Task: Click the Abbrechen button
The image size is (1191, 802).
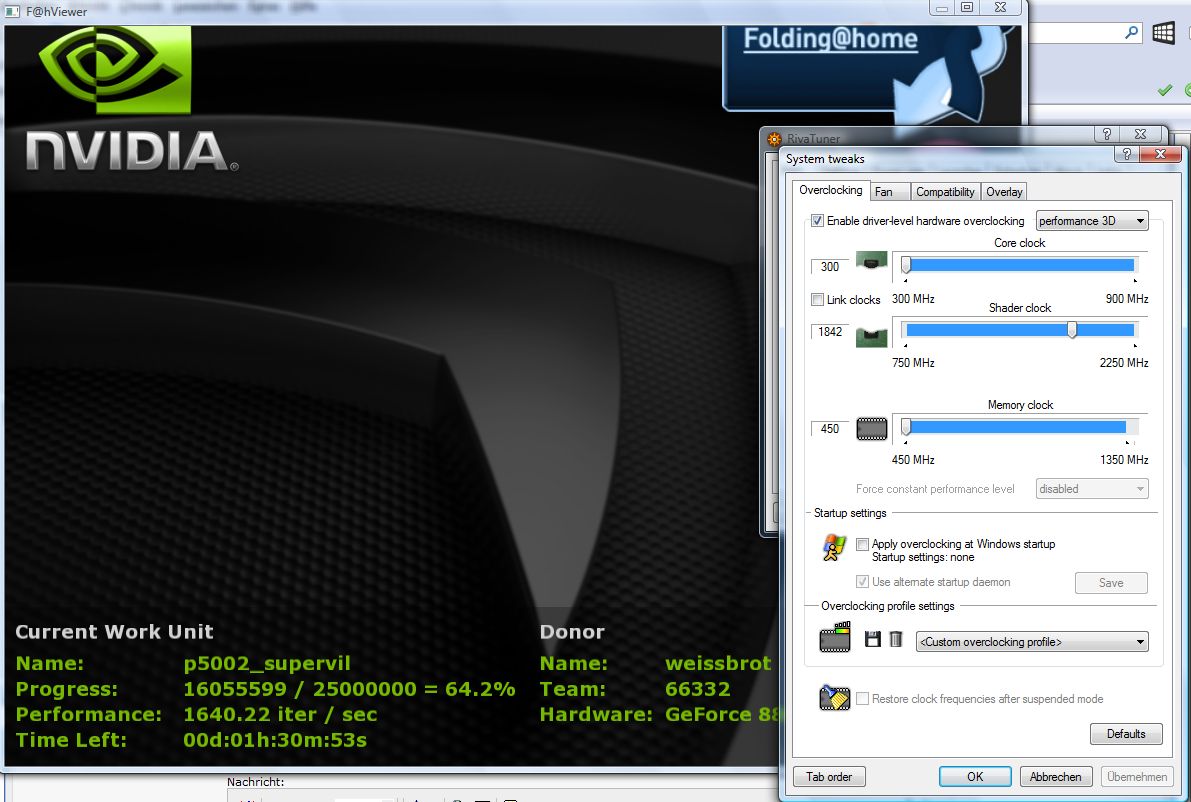Action: (1055, 776)
